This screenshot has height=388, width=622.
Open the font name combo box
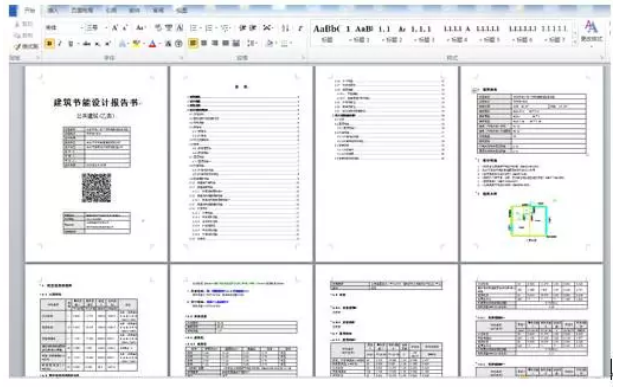pyautogui.click(x=64, y=28)
